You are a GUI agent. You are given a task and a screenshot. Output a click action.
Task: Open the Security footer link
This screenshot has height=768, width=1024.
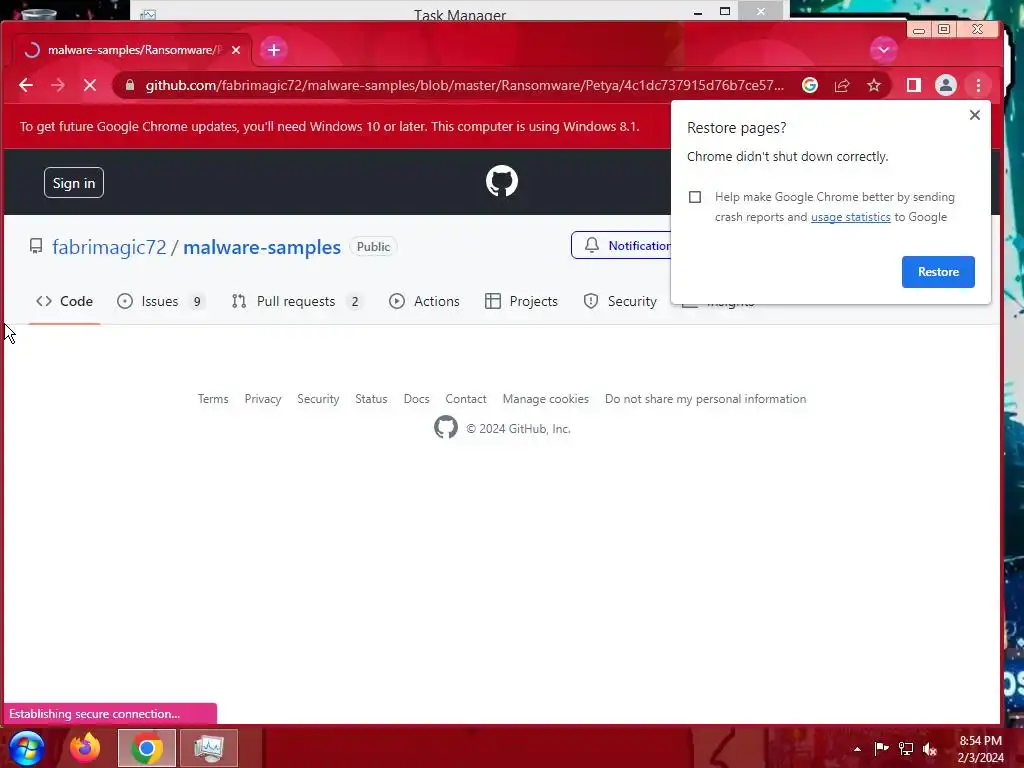[x=318, y=398]
